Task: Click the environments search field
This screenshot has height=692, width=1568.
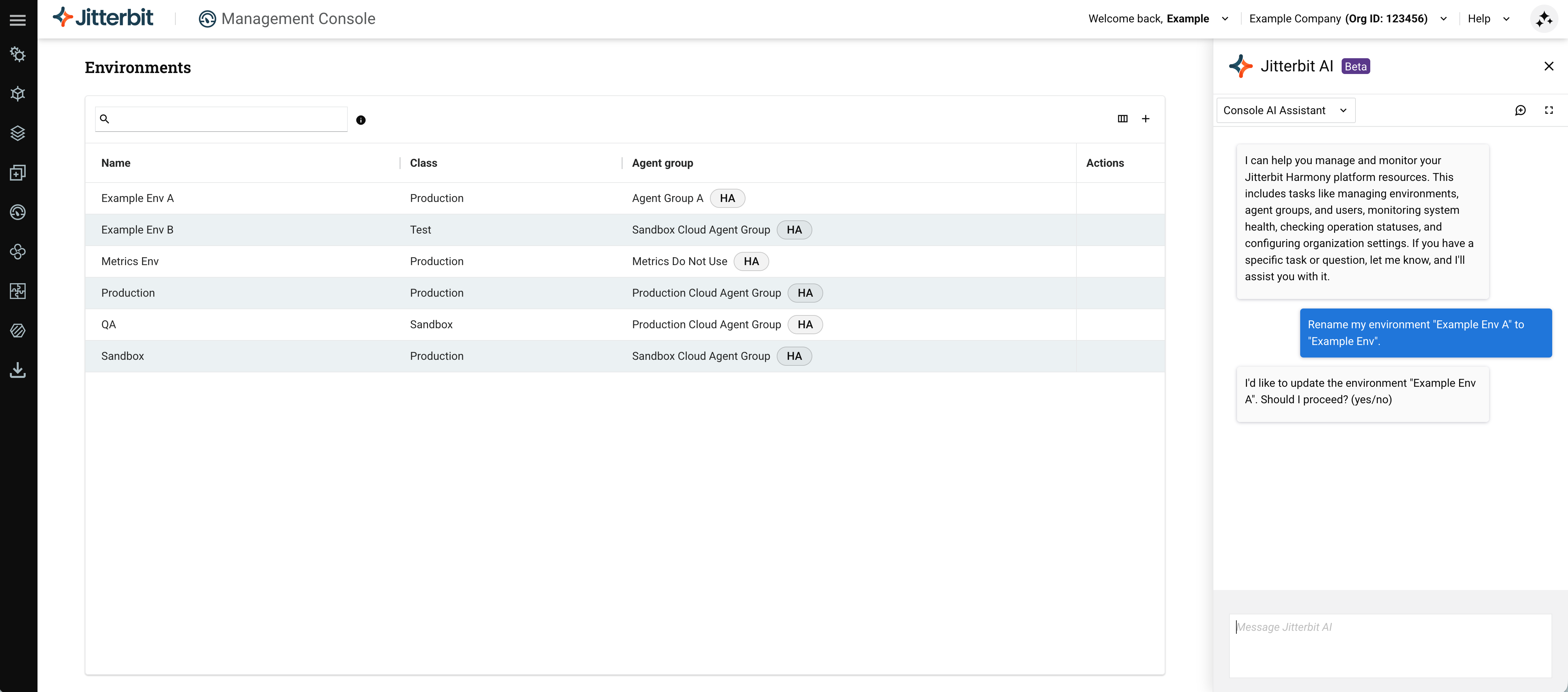Action: [x=221, y=119]
